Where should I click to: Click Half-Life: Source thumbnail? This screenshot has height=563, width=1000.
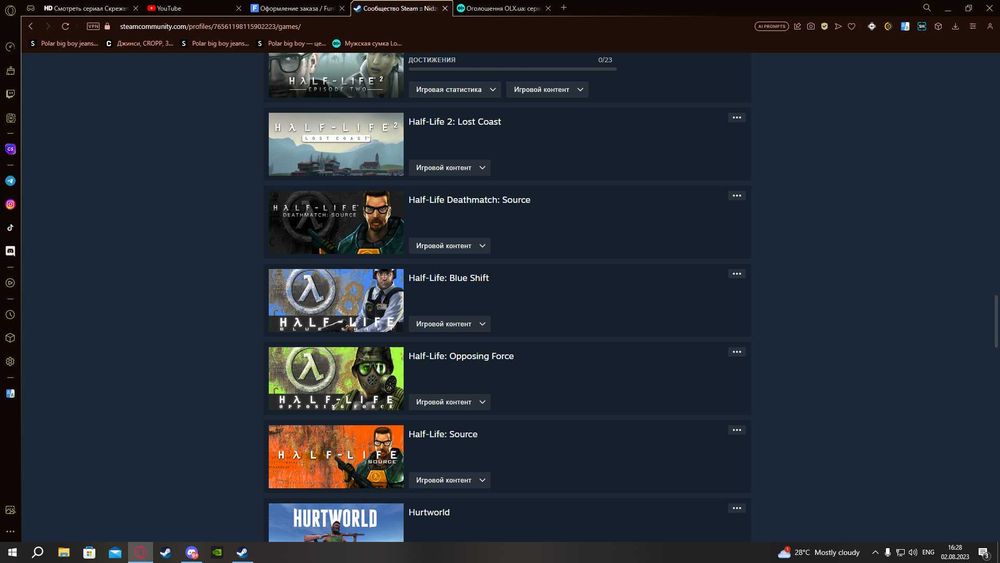tap(336, 457)
